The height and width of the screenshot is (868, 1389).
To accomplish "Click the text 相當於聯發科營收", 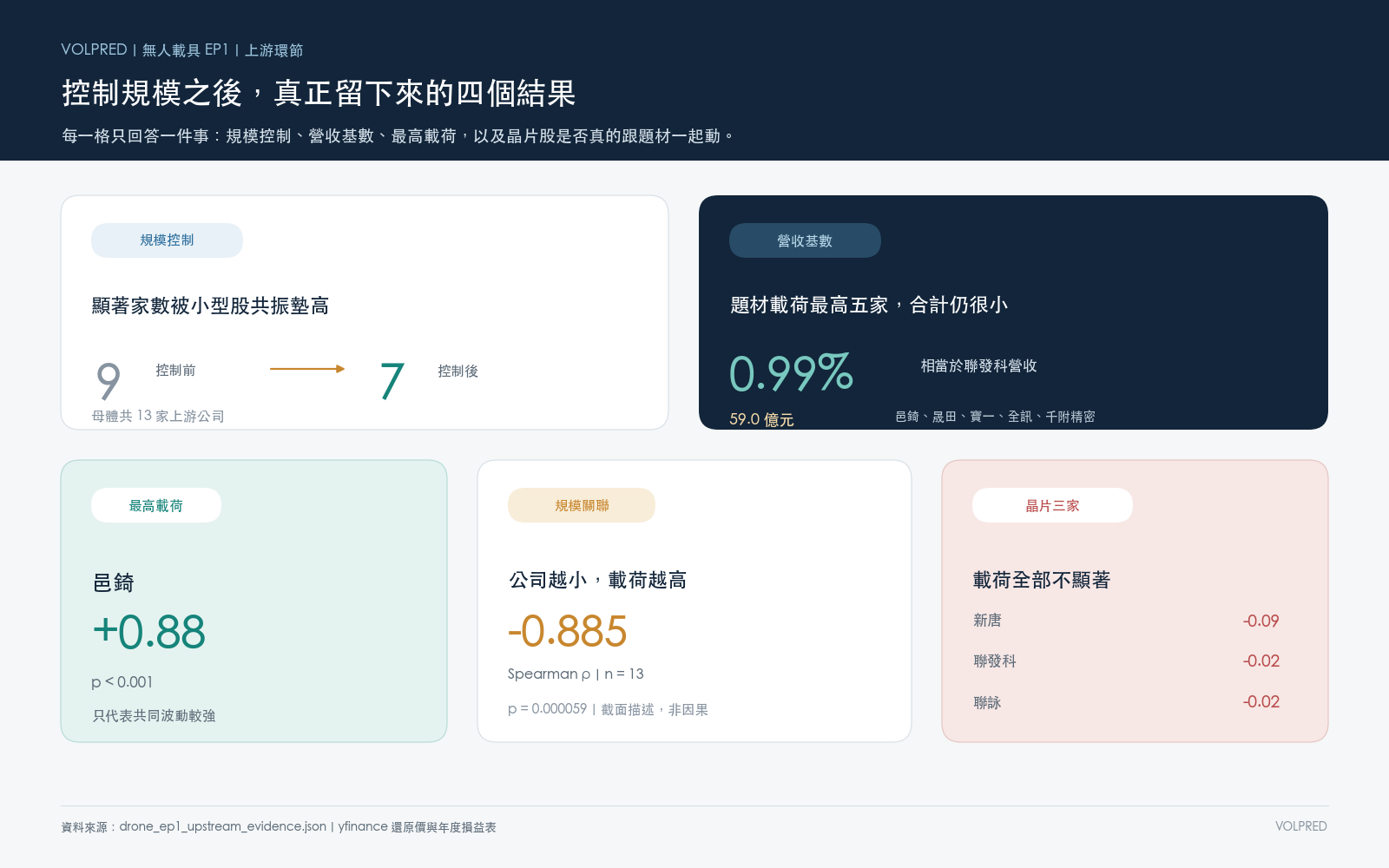I will 978,365.
